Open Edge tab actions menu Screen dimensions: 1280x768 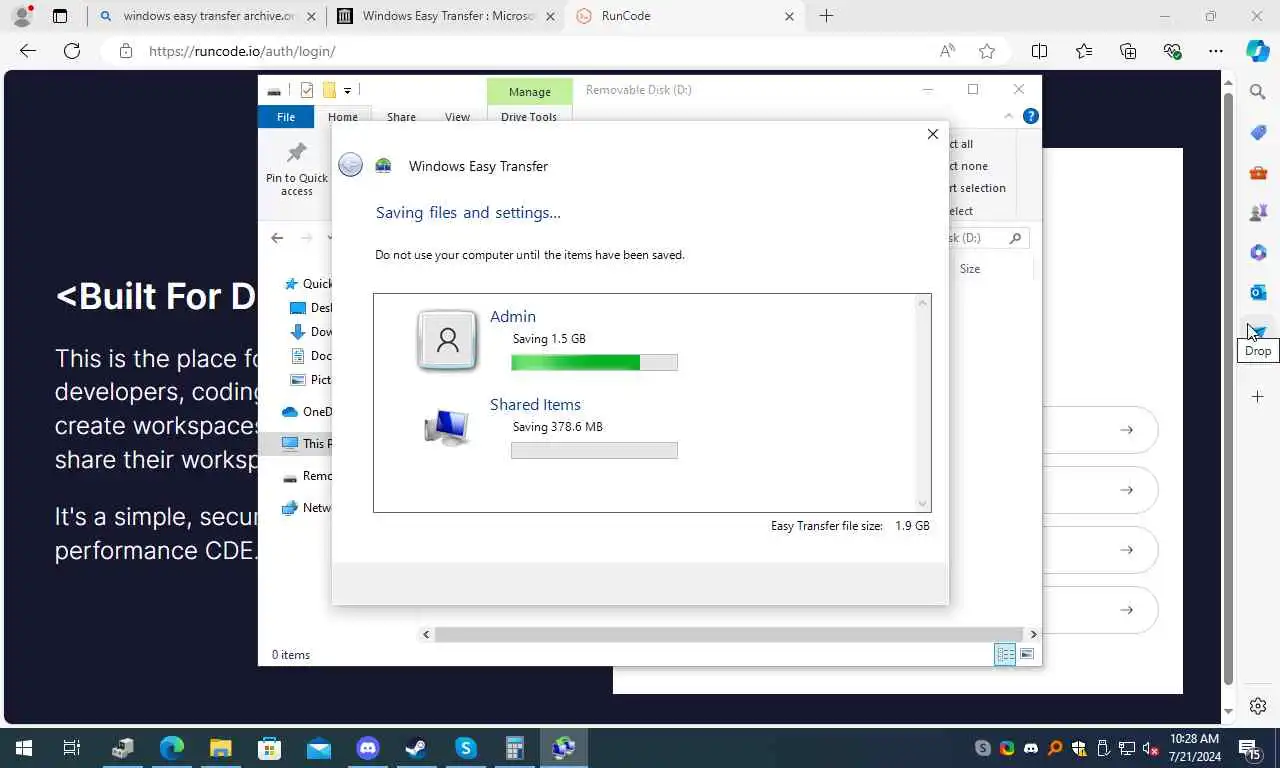[x=60, y=16]
